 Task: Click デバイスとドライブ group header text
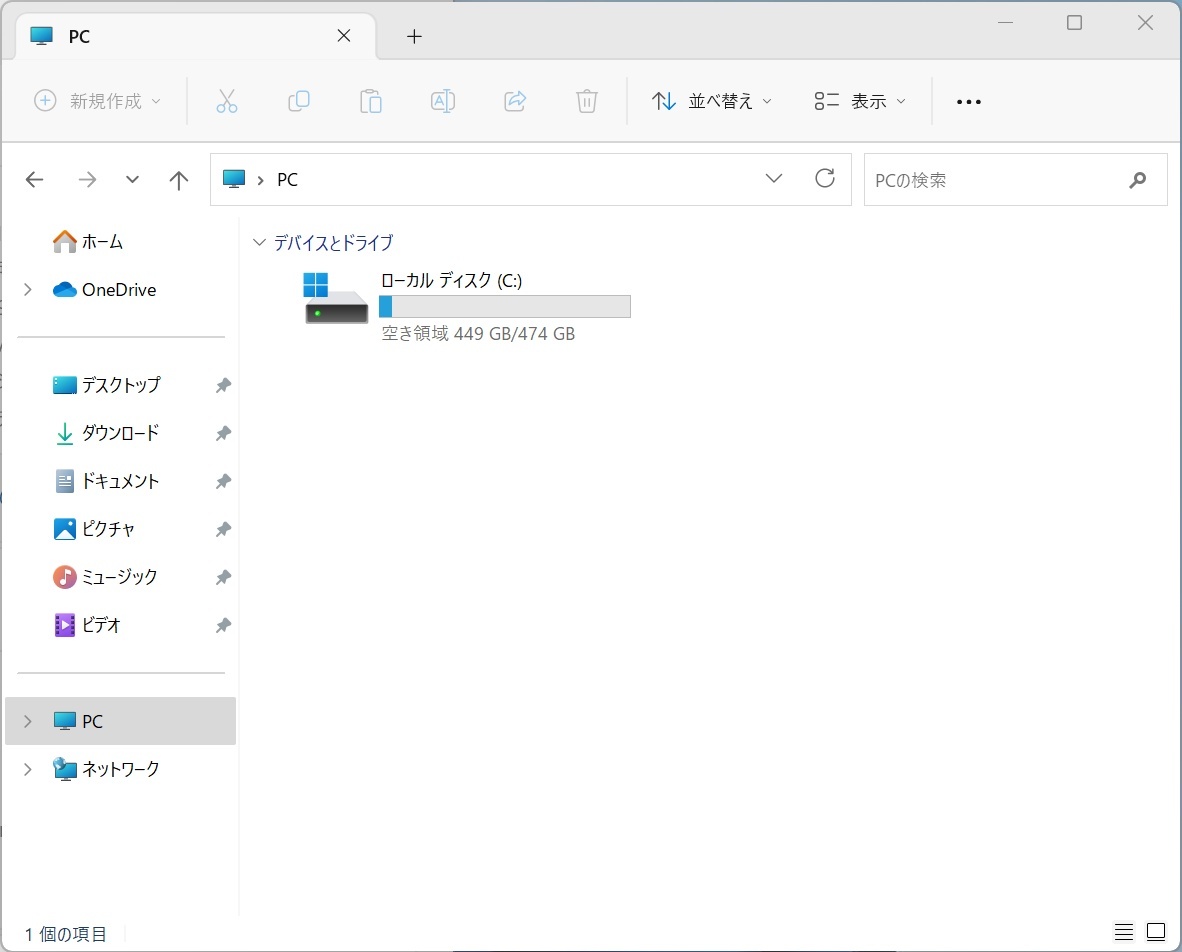(x=333, y=242)
